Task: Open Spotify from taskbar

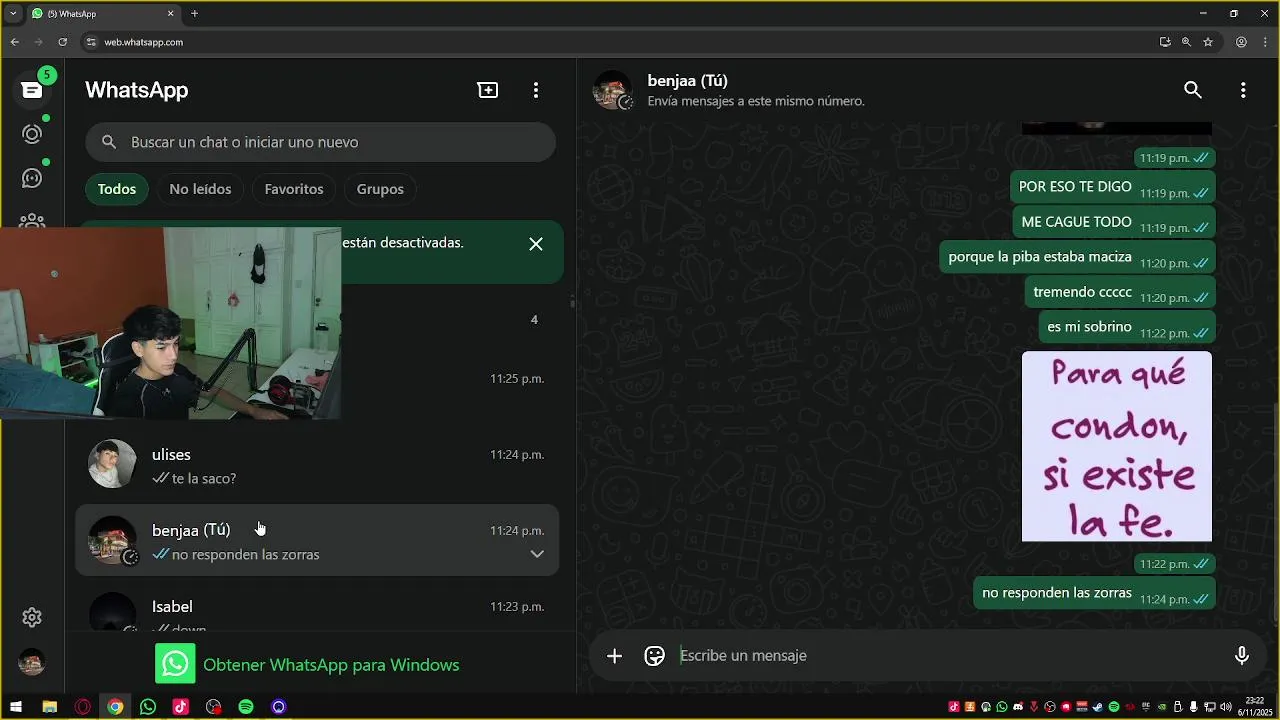Action: [x=246, y=707]
